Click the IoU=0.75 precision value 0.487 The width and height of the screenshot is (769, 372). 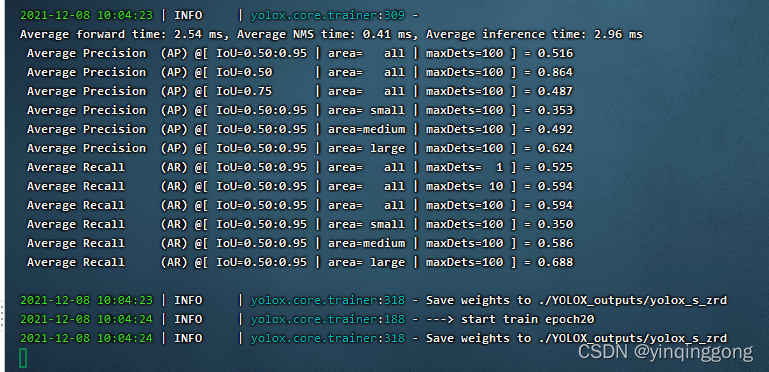[x=555, y=91]
